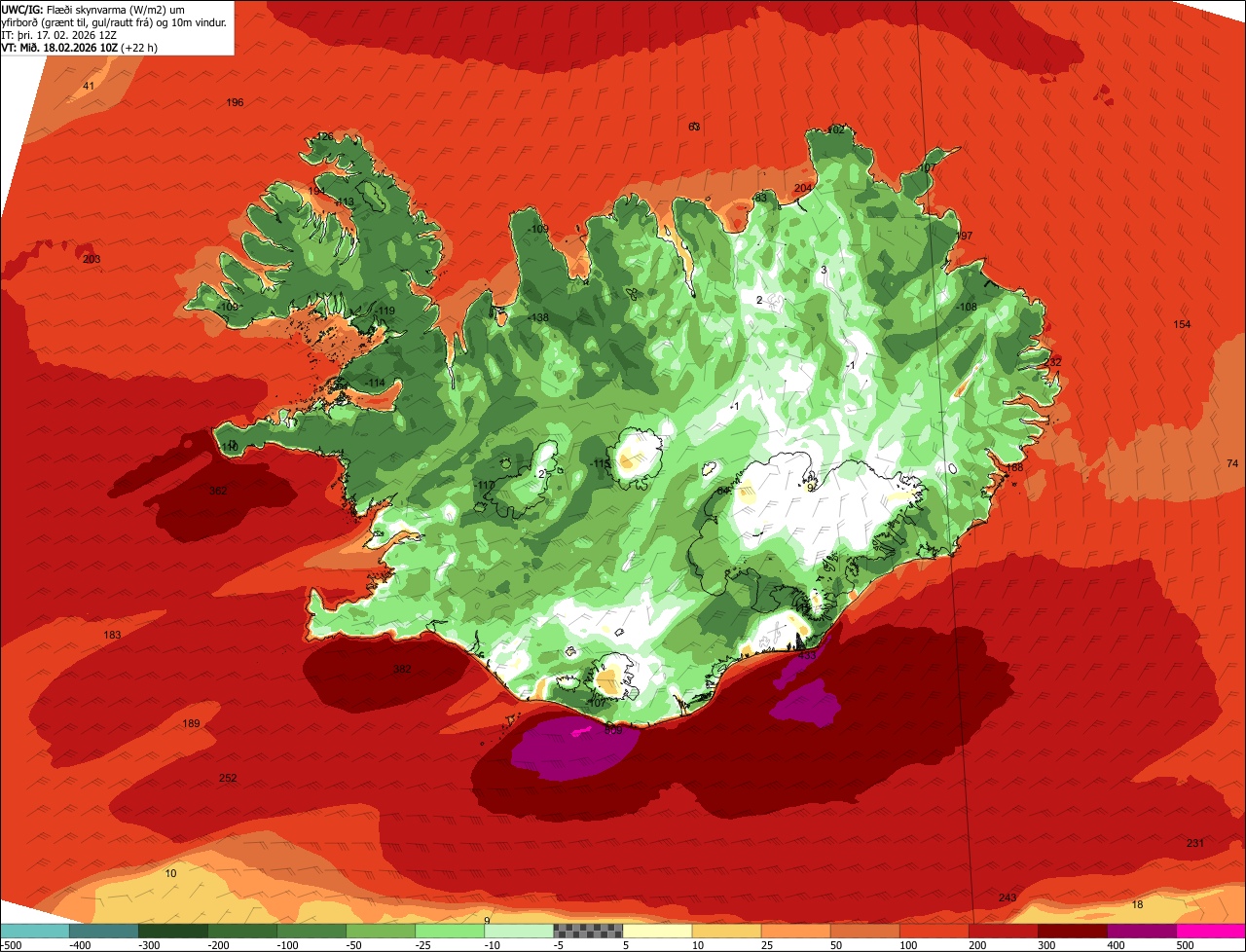Click the dark red legend swatch between 300 and 400
The width and height of the screenshot is (1246, 952).
tap(1072, 931)
